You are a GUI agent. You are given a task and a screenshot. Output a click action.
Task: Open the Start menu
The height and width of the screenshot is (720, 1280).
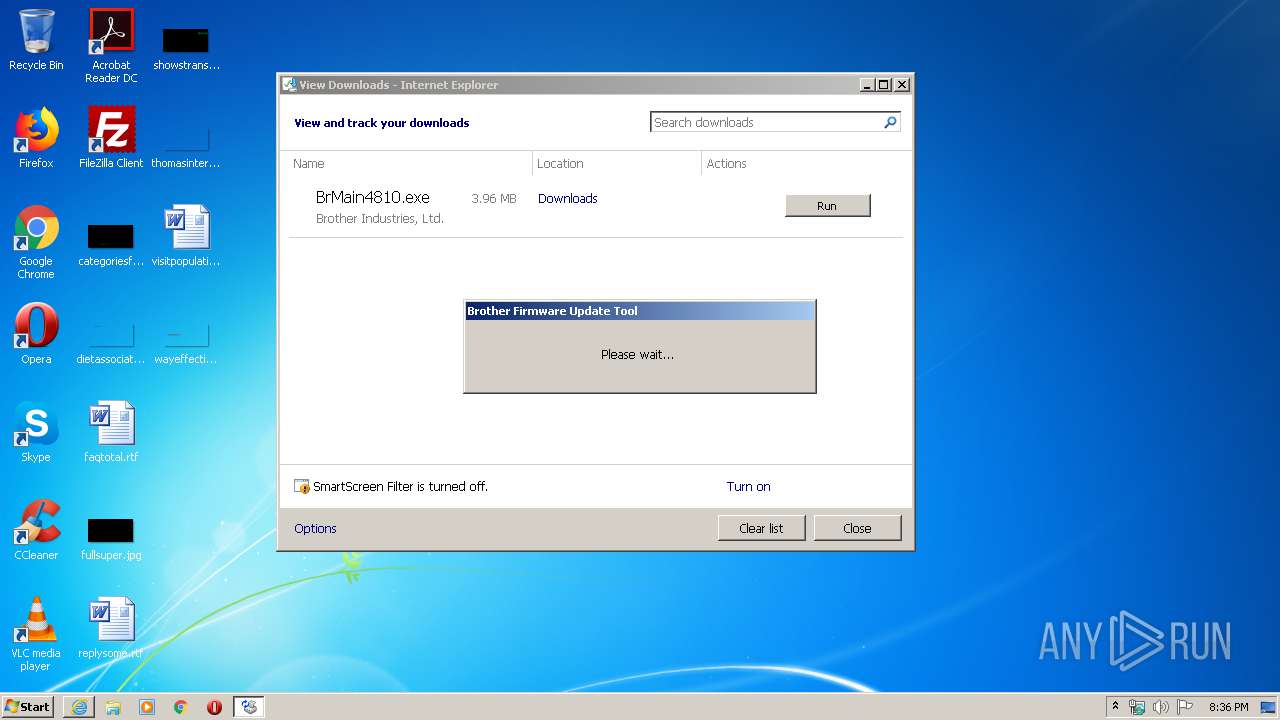coord(27,707)
